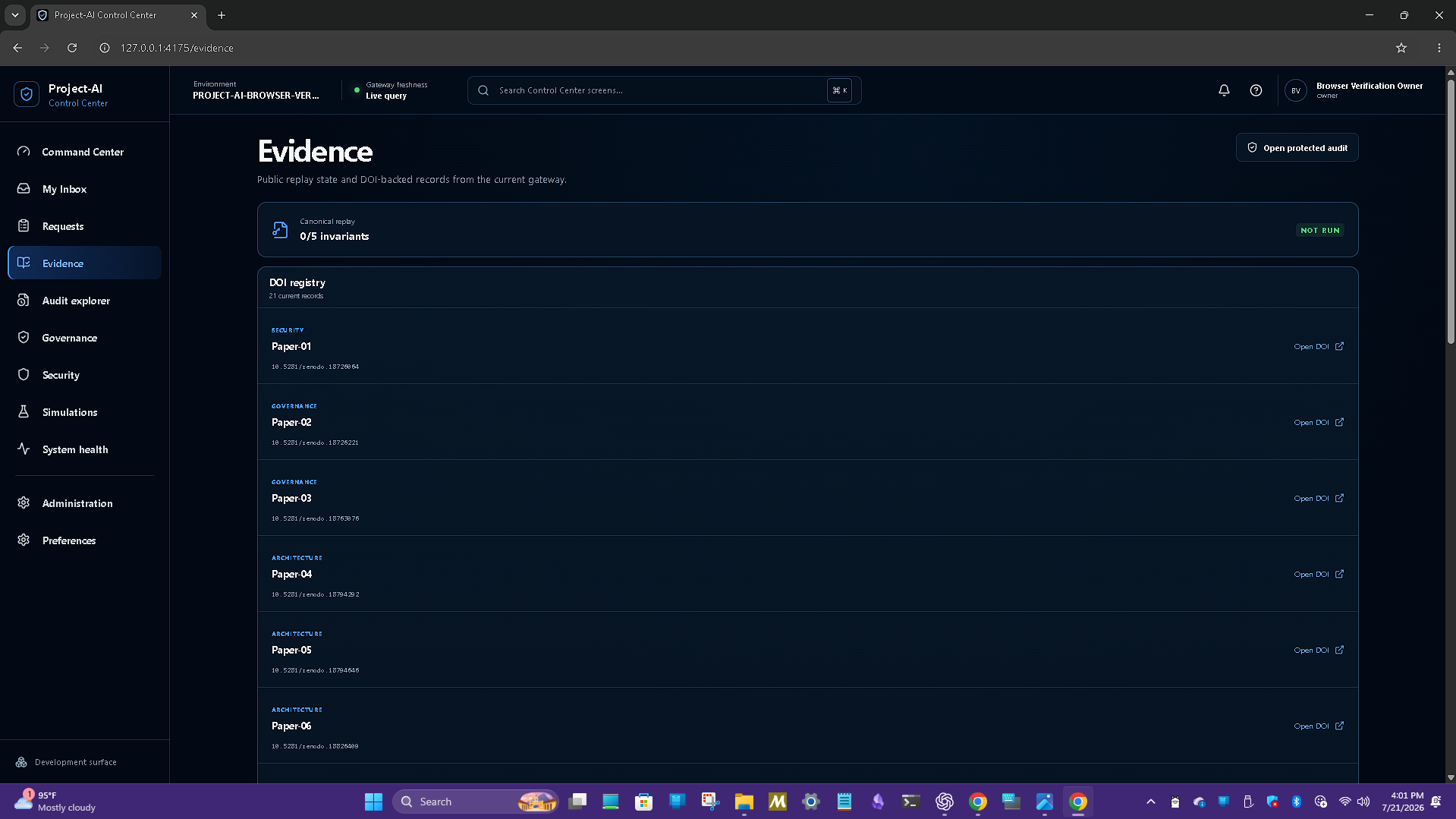Reload the page with the refresh icon
Screen dimensions: 1456x819
[x=72, y=48]
